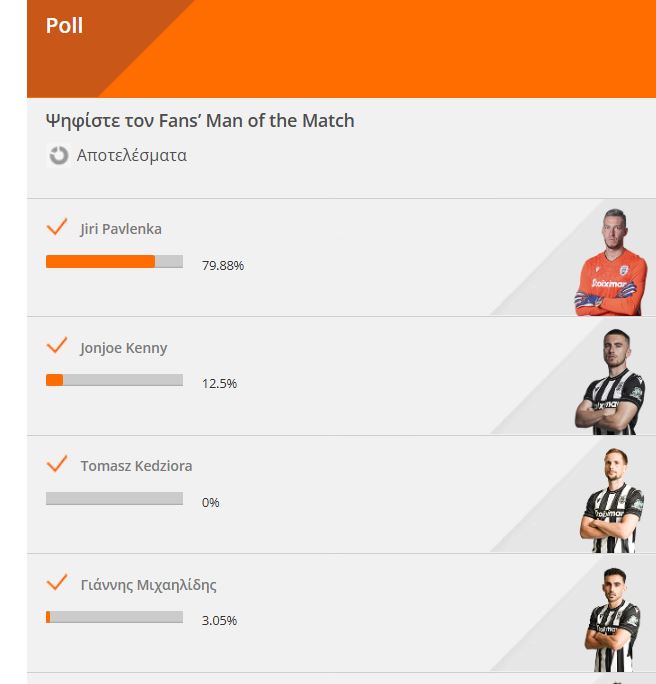656x684 pixels.
Task: Click the results refresh circle icon
Action: pyautogui.click(x=58, y=155)
